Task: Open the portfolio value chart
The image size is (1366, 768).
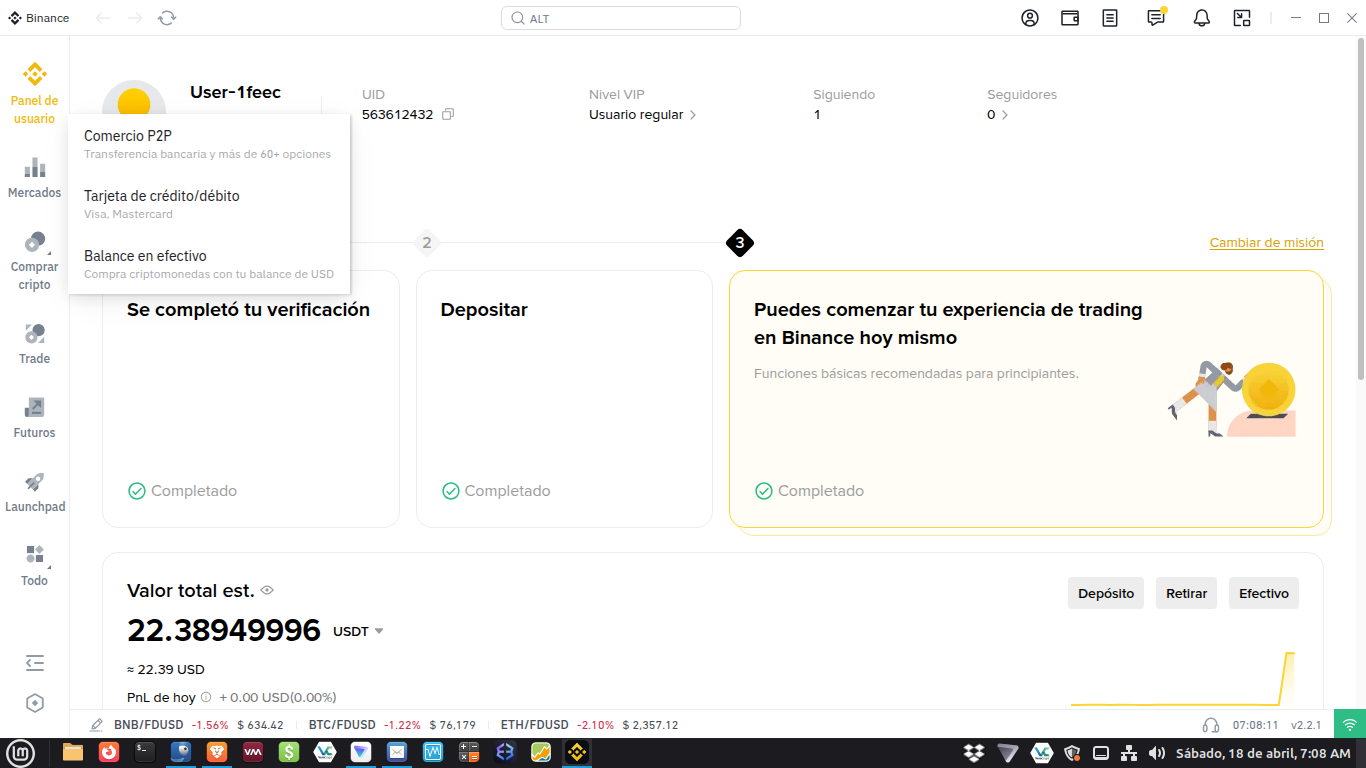Action: (x=1183, y=679)
